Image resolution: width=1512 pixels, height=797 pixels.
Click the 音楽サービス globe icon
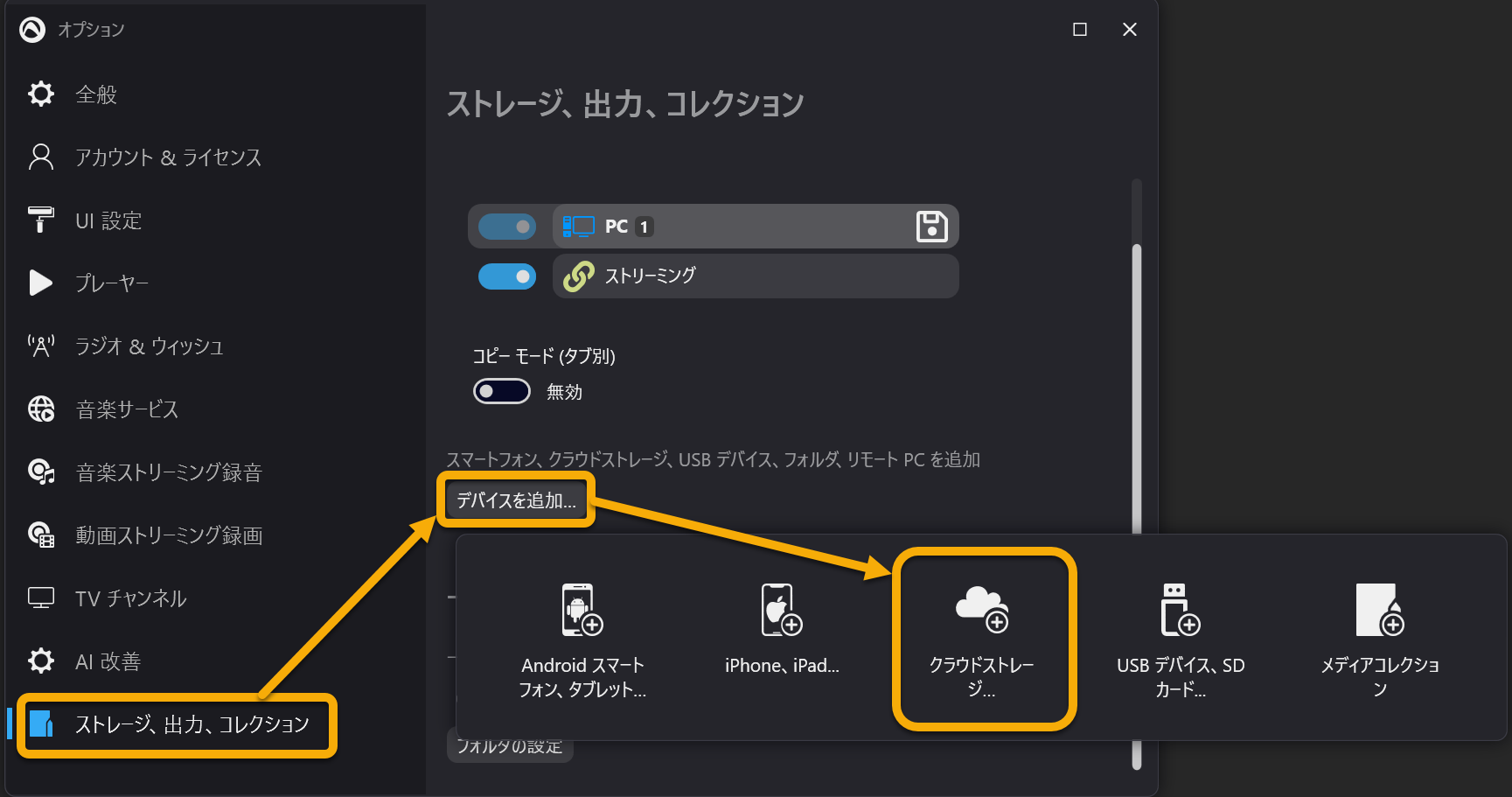[x=41, y=409]
